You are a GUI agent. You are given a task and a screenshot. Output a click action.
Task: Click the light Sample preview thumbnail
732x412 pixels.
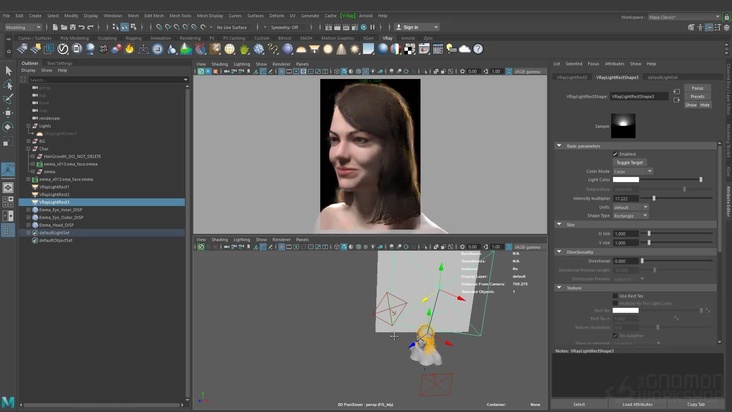point(623,126)
